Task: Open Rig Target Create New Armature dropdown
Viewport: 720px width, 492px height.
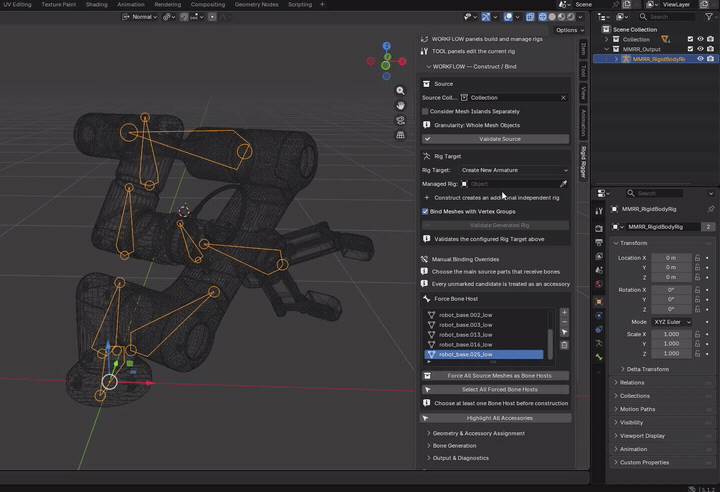Action: (x=514, y=170)
